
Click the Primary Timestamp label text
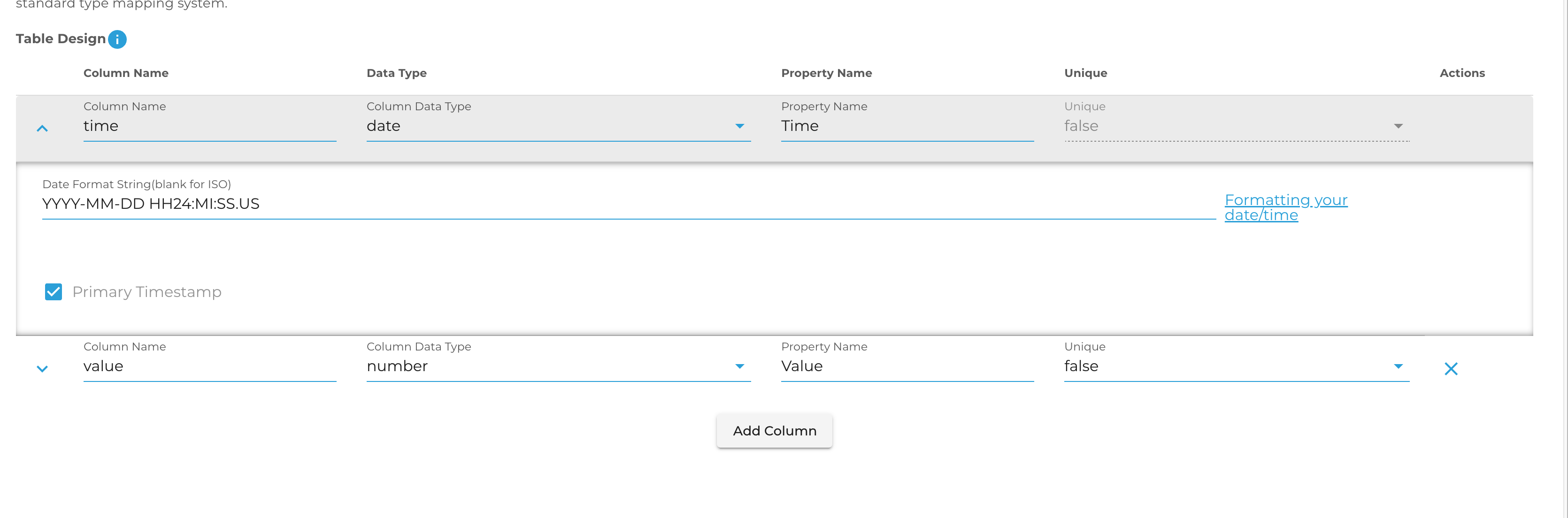(146, 292)
